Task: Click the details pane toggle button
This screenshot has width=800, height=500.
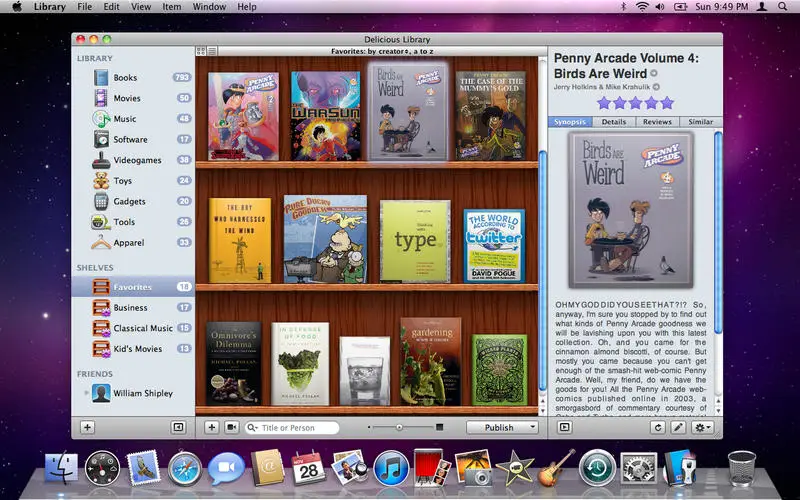Action: tap(564, 428)
